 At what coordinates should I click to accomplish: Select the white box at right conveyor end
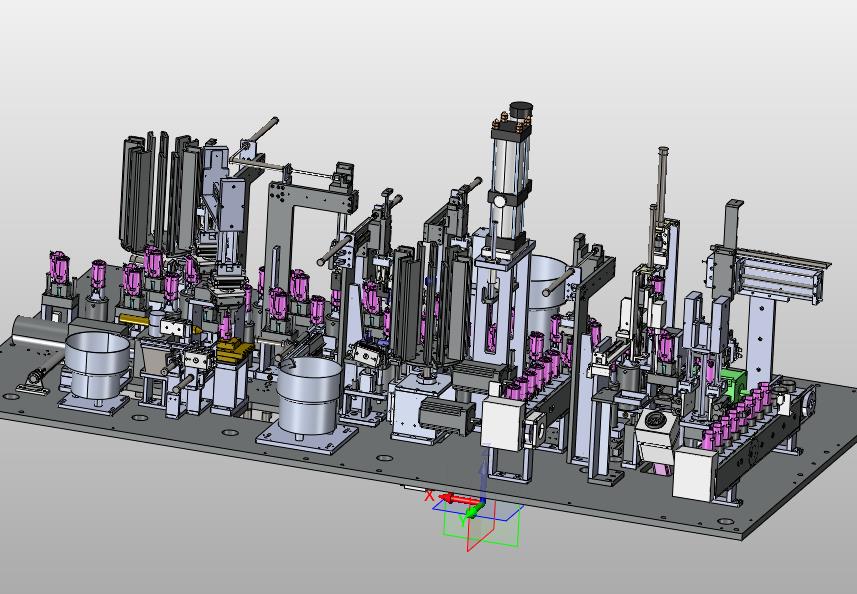pyautogui.click(x=695, y=474)
